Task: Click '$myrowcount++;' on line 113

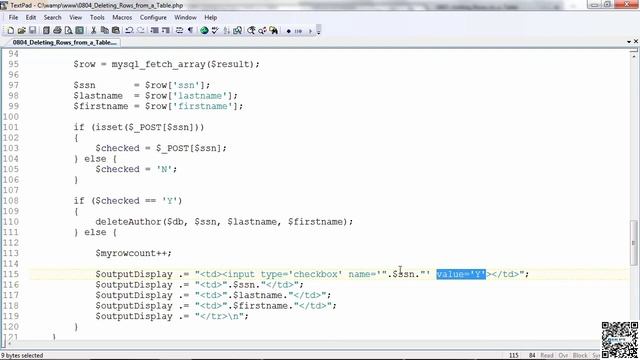Action: pos(133,253)
